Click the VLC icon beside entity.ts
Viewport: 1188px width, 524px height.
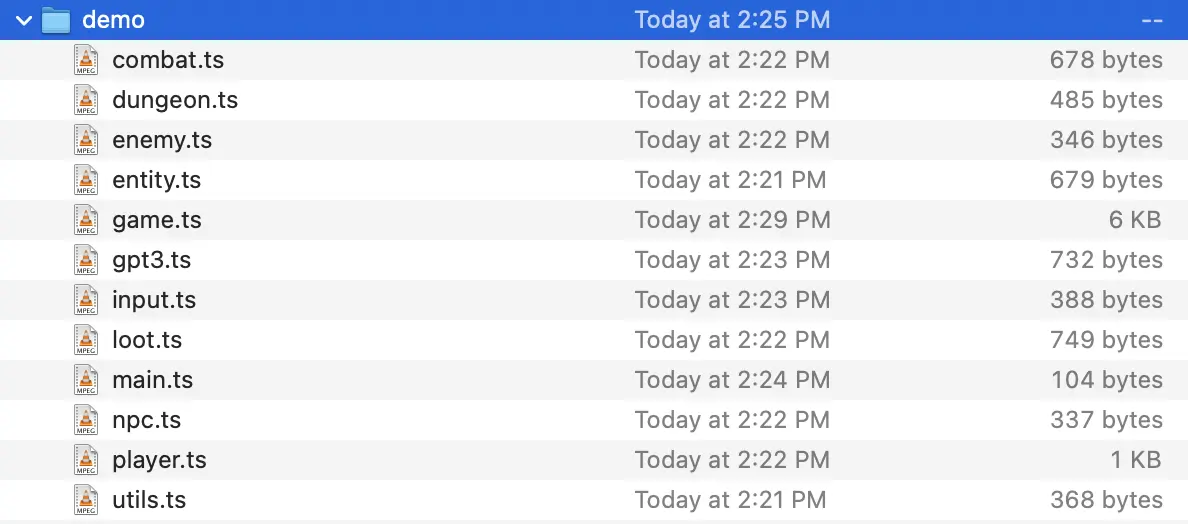(x=86, y=180)
